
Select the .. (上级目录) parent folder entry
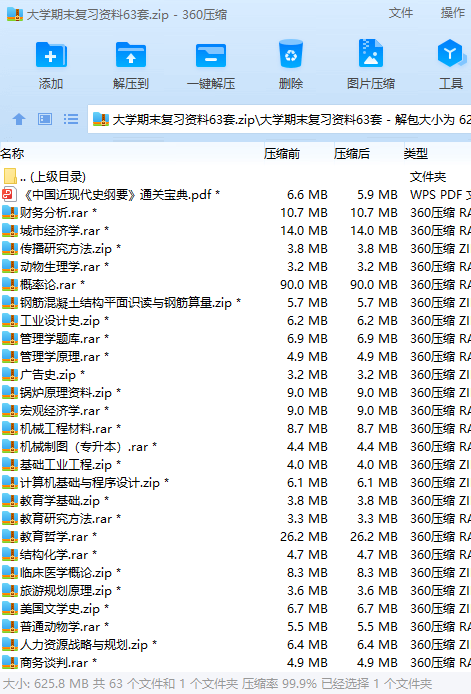pos(236,177)
